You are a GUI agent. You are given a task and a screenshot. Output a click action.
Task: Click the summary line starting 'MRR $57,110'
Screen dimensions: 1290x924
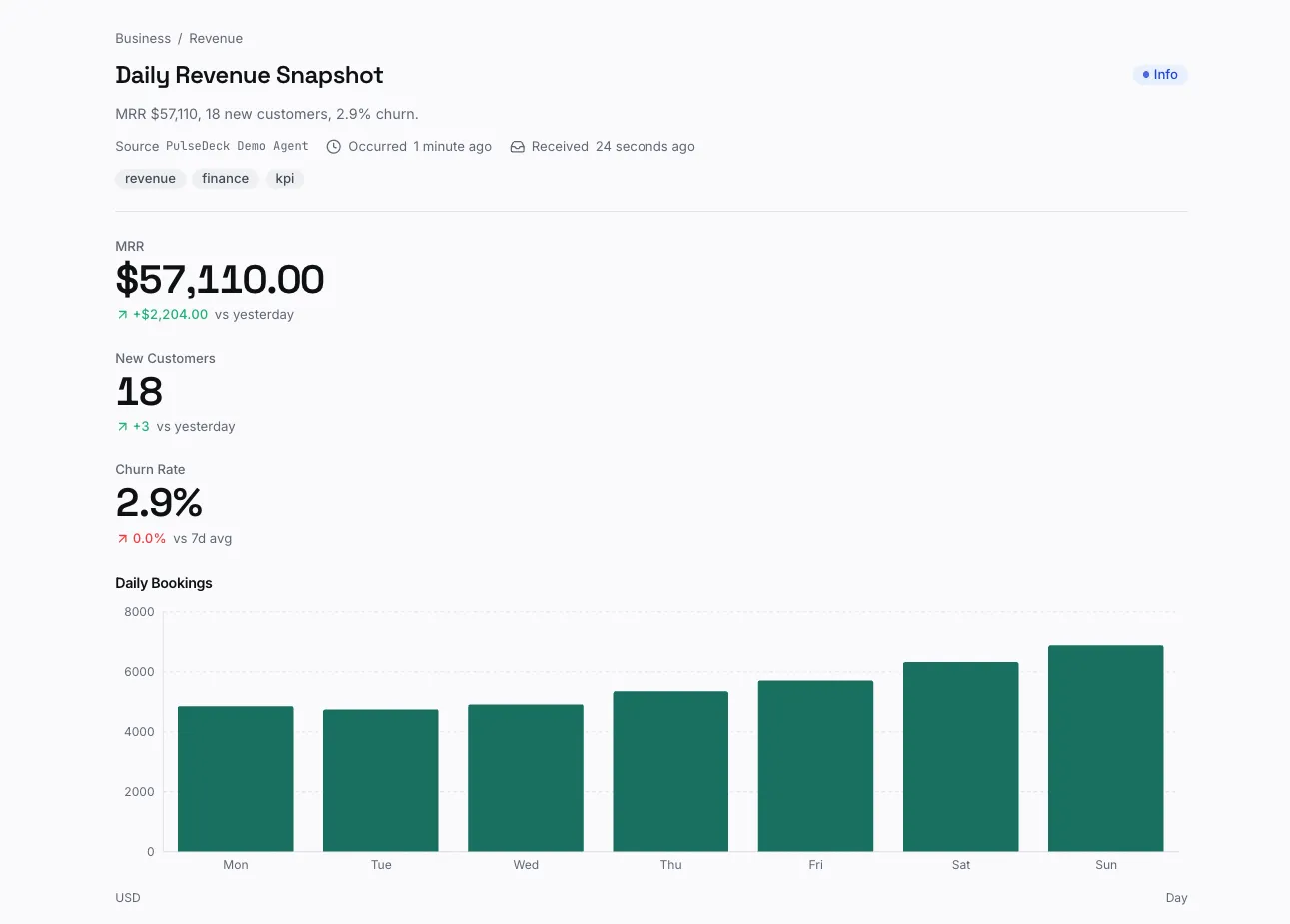[267, 114]
